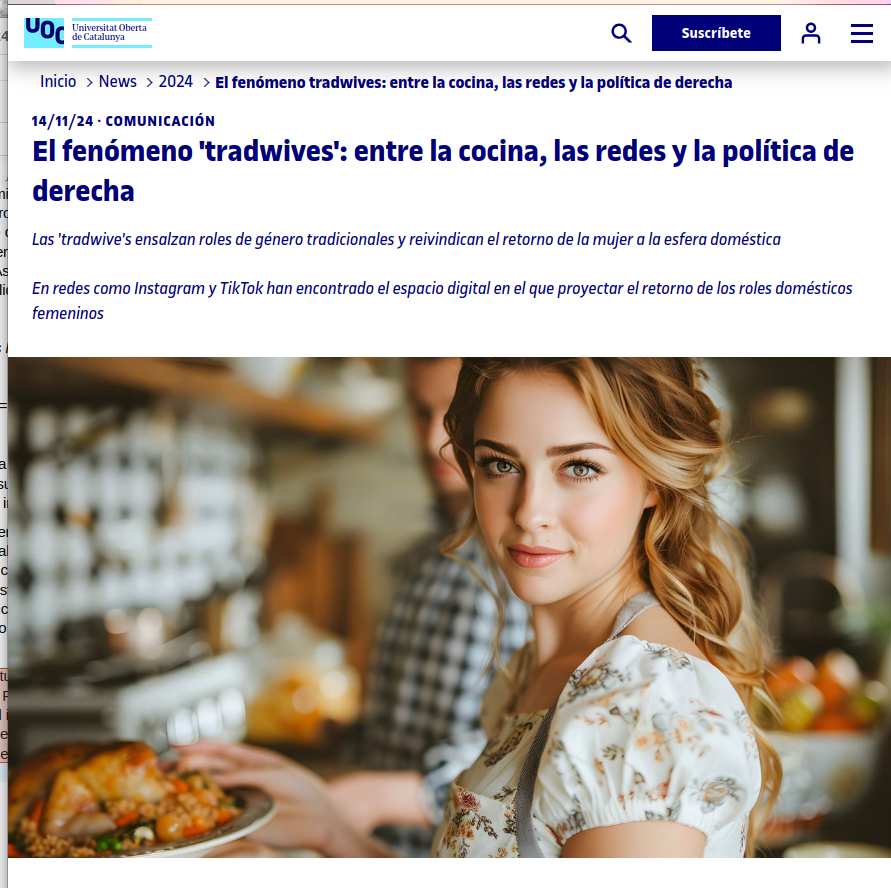Click the Suscríbete button
This screenshot has height=888, width=891.
tap(716, 33)
